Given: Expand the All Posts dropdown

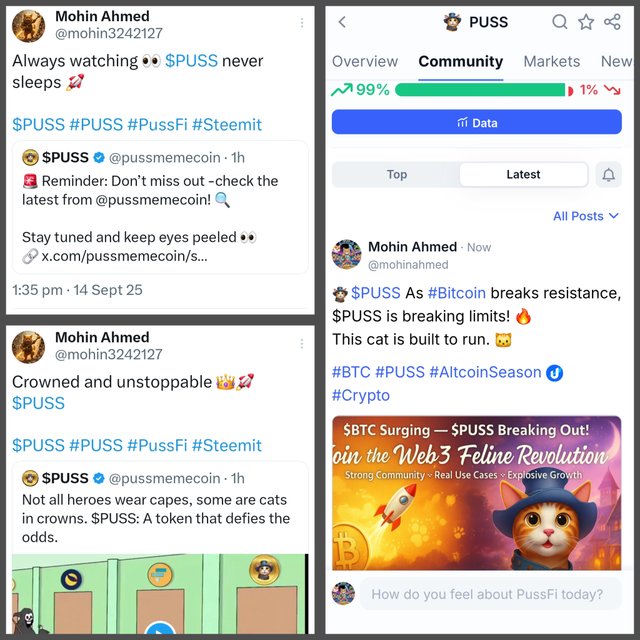Looking at the screenshot, I should coord(586,216).
